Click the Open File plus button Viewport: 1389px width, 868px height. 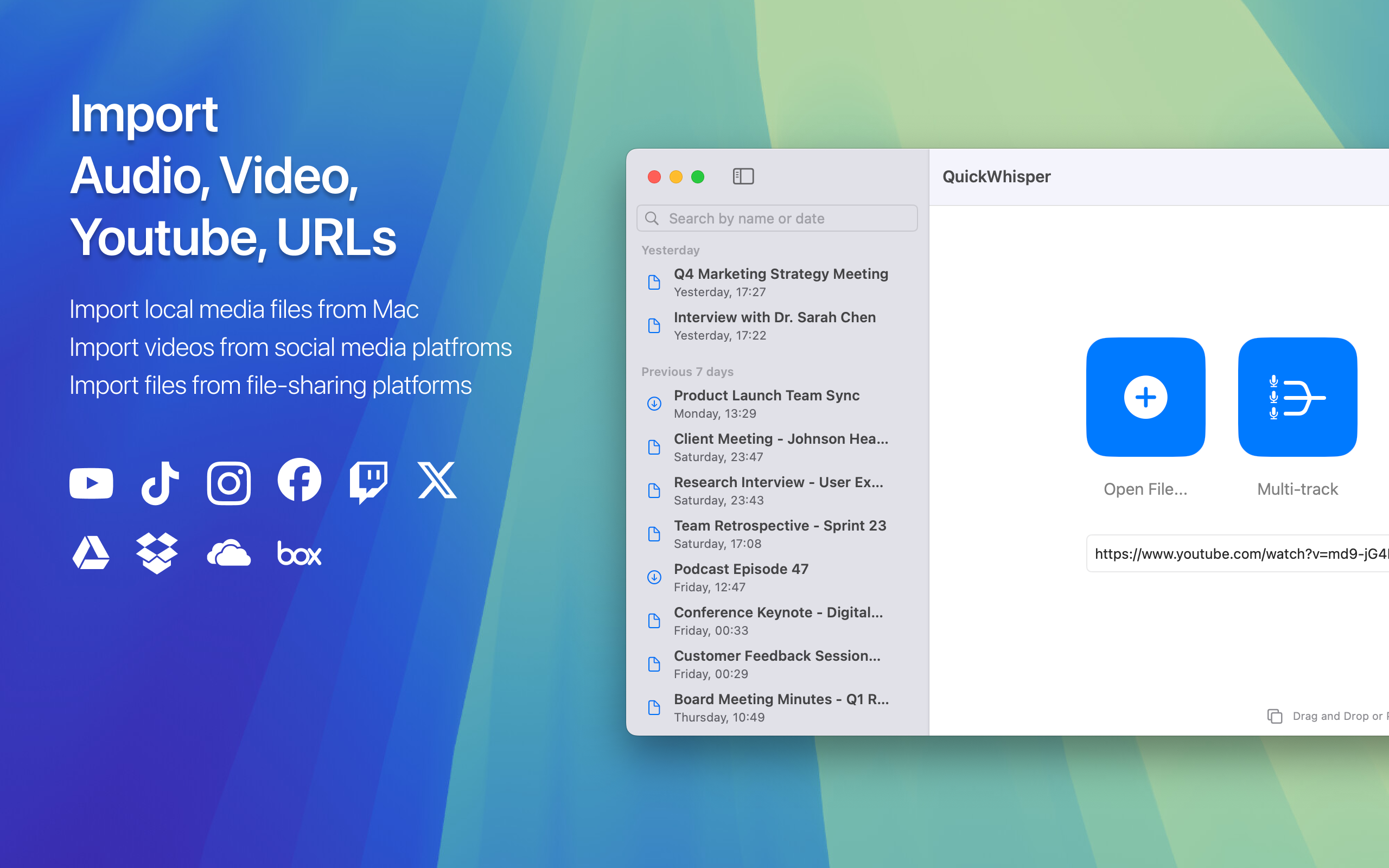tap(1145, 397)
